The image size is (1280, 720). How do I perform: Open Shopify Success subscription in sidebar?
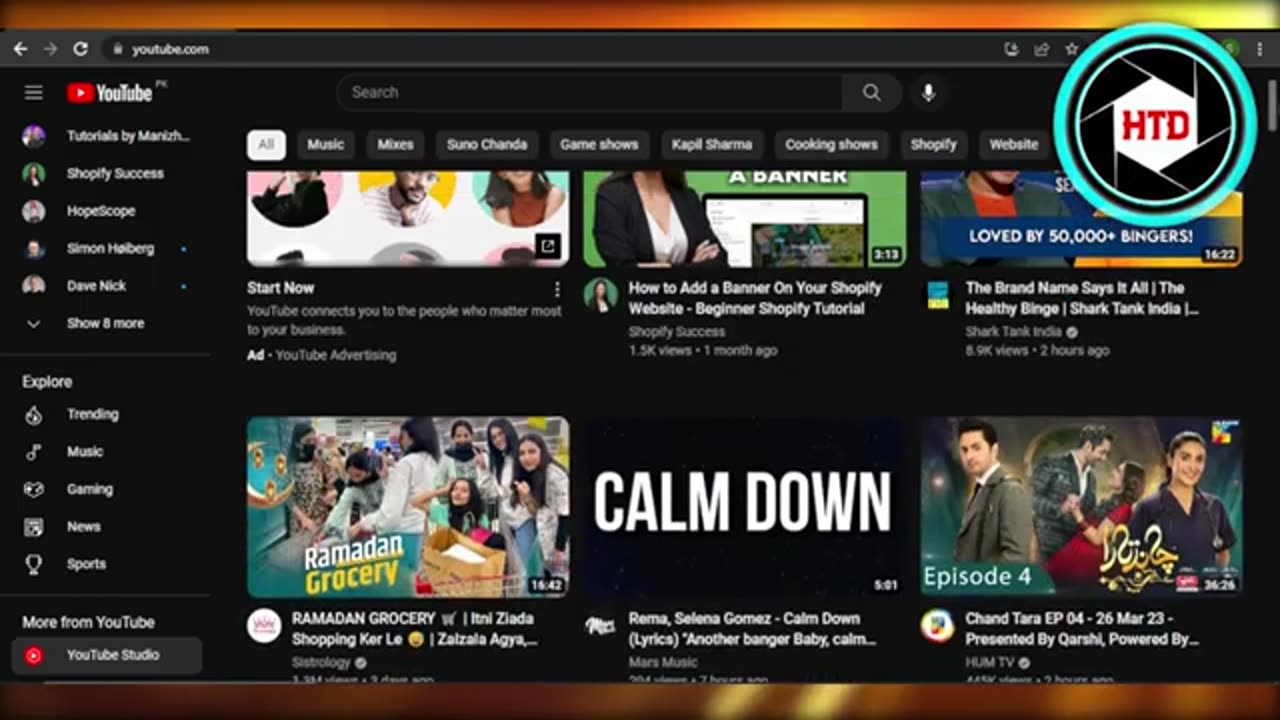pos(106,174)
